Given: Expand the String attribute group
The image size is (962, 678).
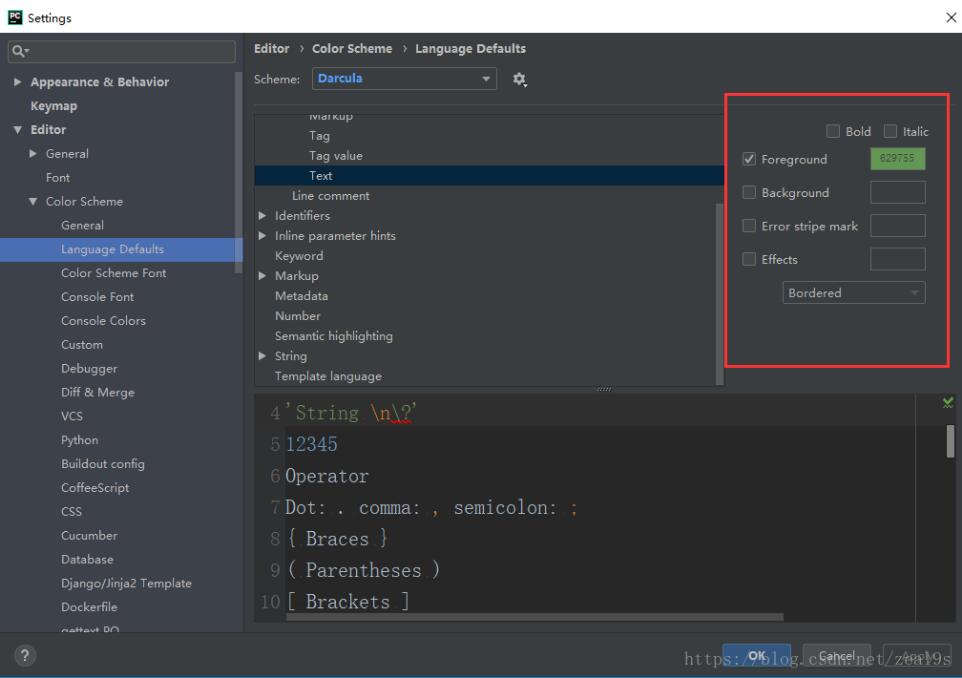Looking at the screenshot, I should 263,356.
